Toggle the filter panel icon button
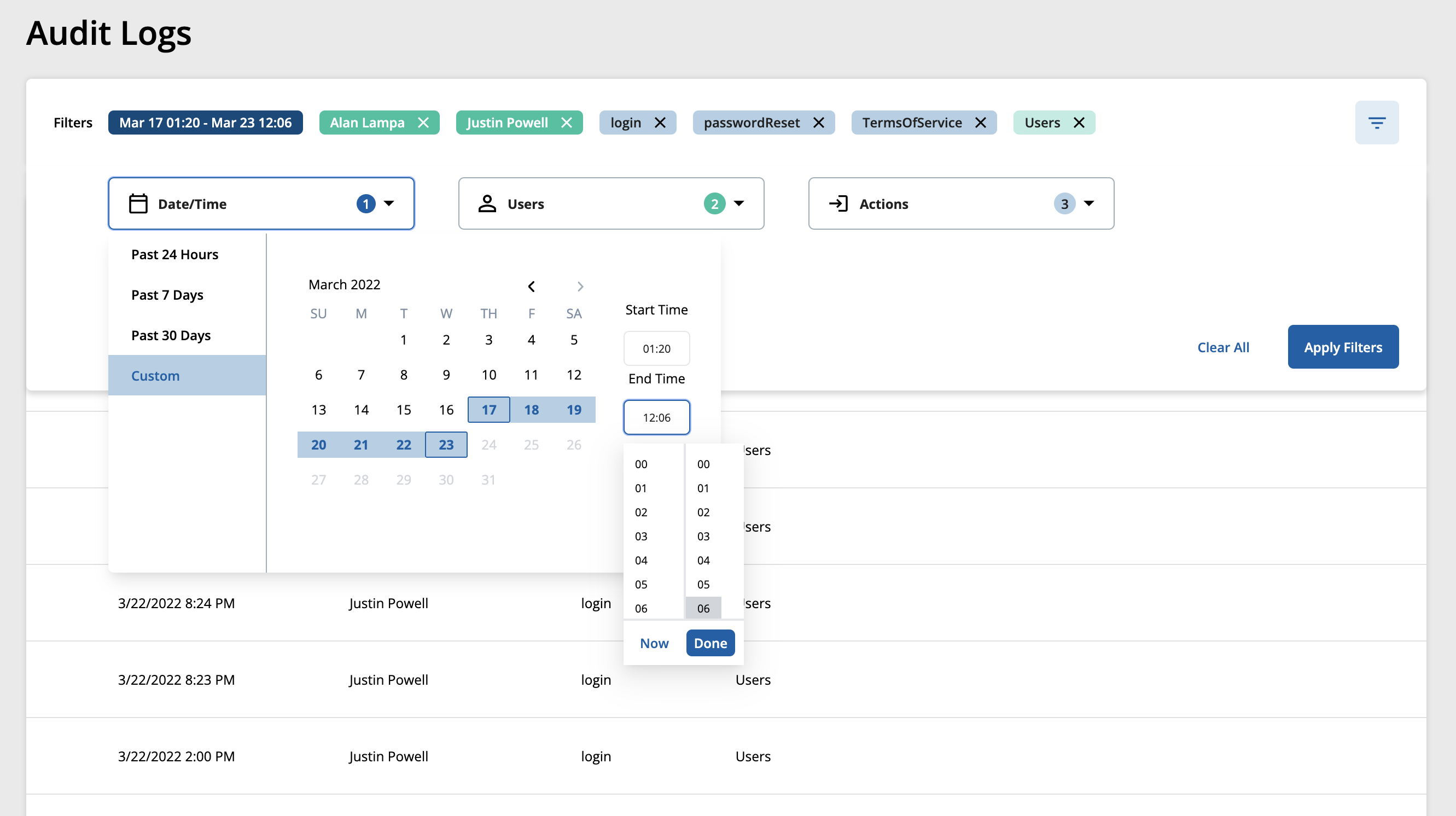Screen dimensions: 1456x816 tap(1377, 123)
